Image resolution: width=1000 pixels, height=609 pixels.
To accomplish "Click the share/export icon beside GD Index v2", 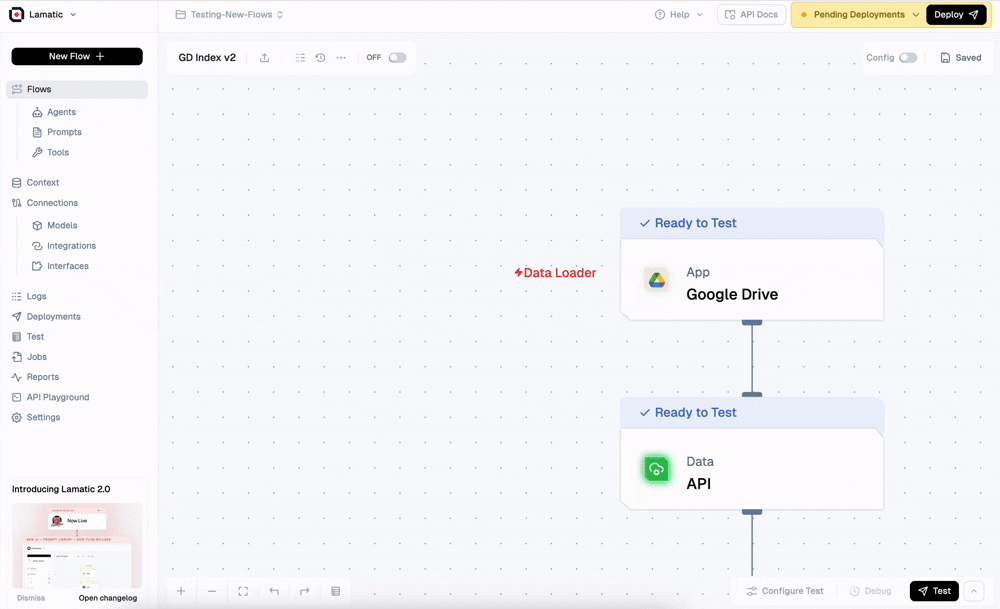I will pyautogui.click(x=264, y=57).
